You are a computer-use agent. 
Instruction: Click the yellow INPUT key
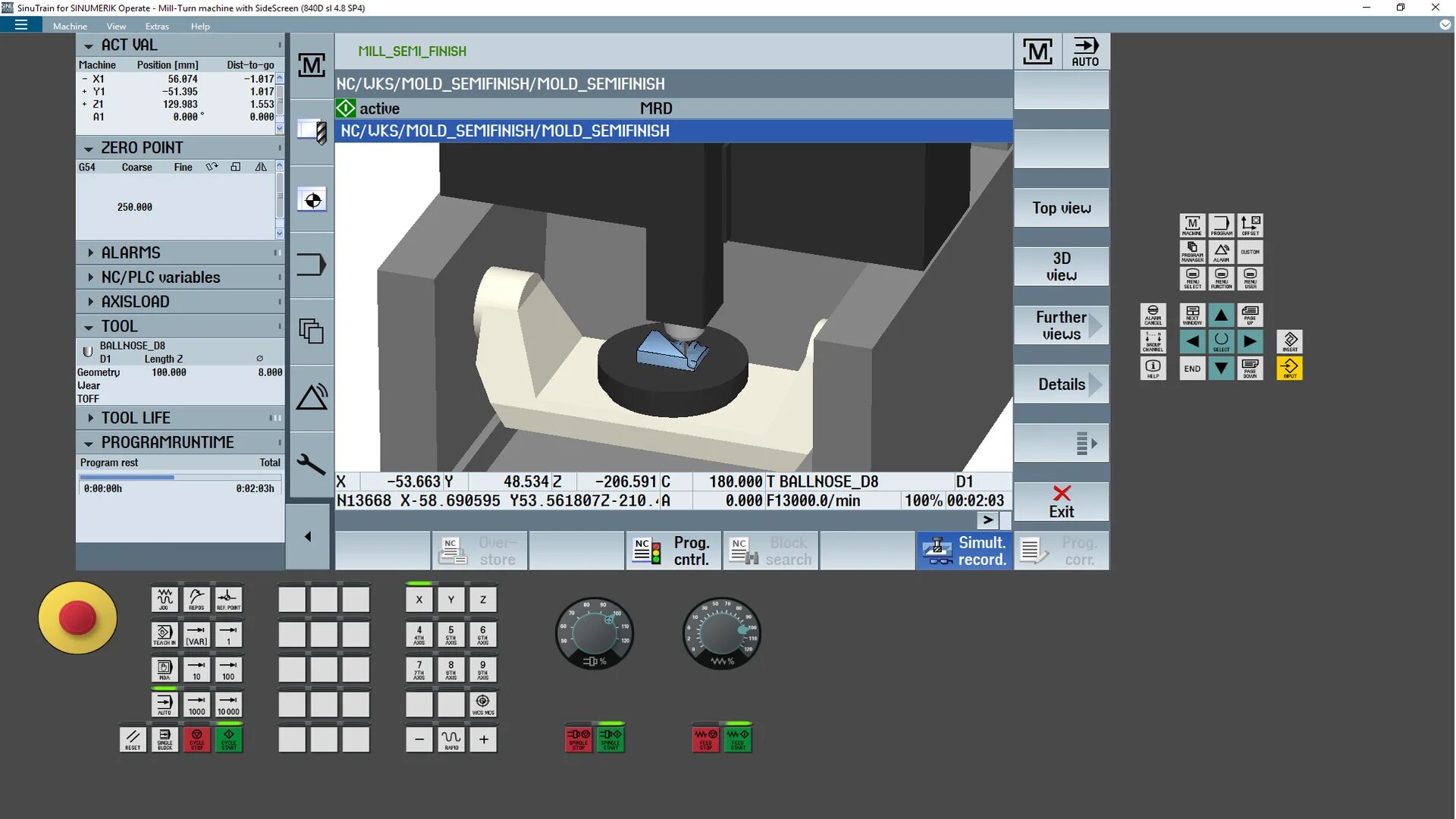pos(1289,369)
